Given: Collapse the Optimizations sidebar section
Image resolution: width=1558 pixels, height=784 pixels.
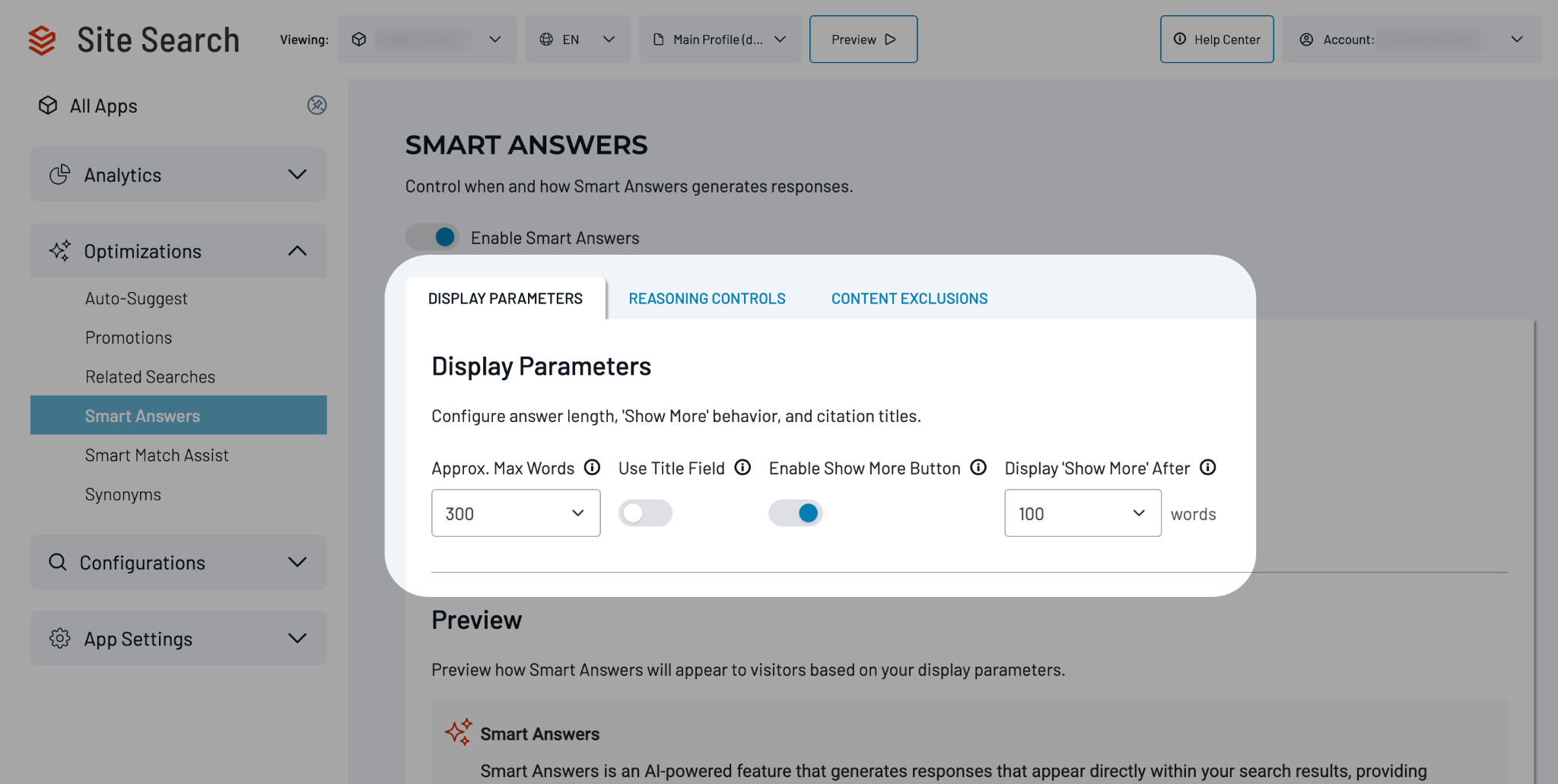Looking at the screenshot, I should click(x=179, y=251).
